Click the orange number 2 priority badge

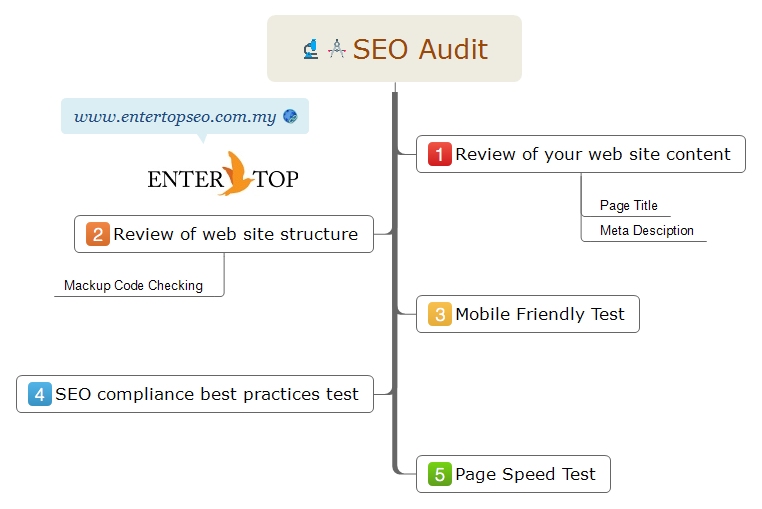pyautogui.click(x=98, y=234)
